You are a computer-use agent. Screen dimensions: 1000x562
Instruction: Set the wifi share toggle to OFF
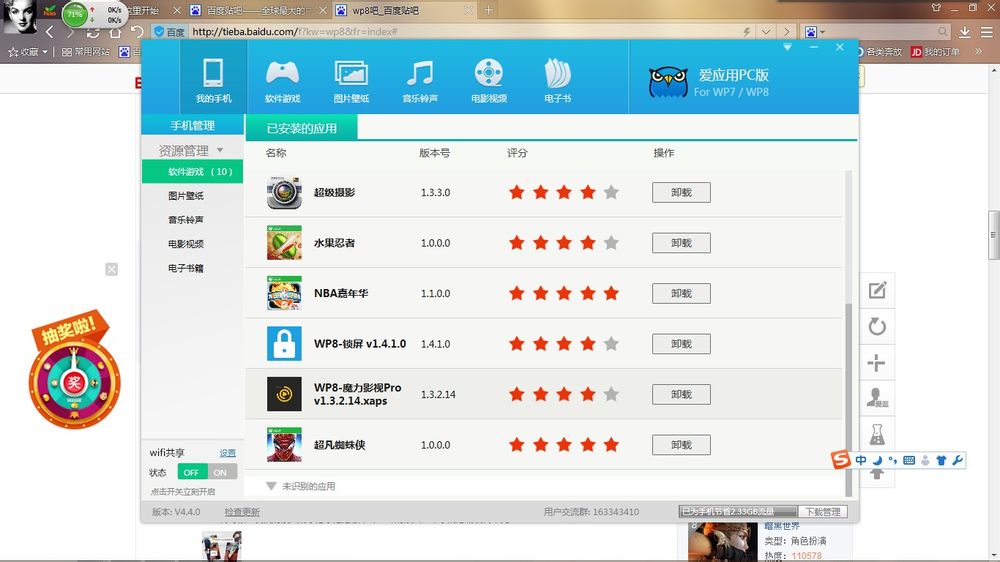[x=191, y=472]
